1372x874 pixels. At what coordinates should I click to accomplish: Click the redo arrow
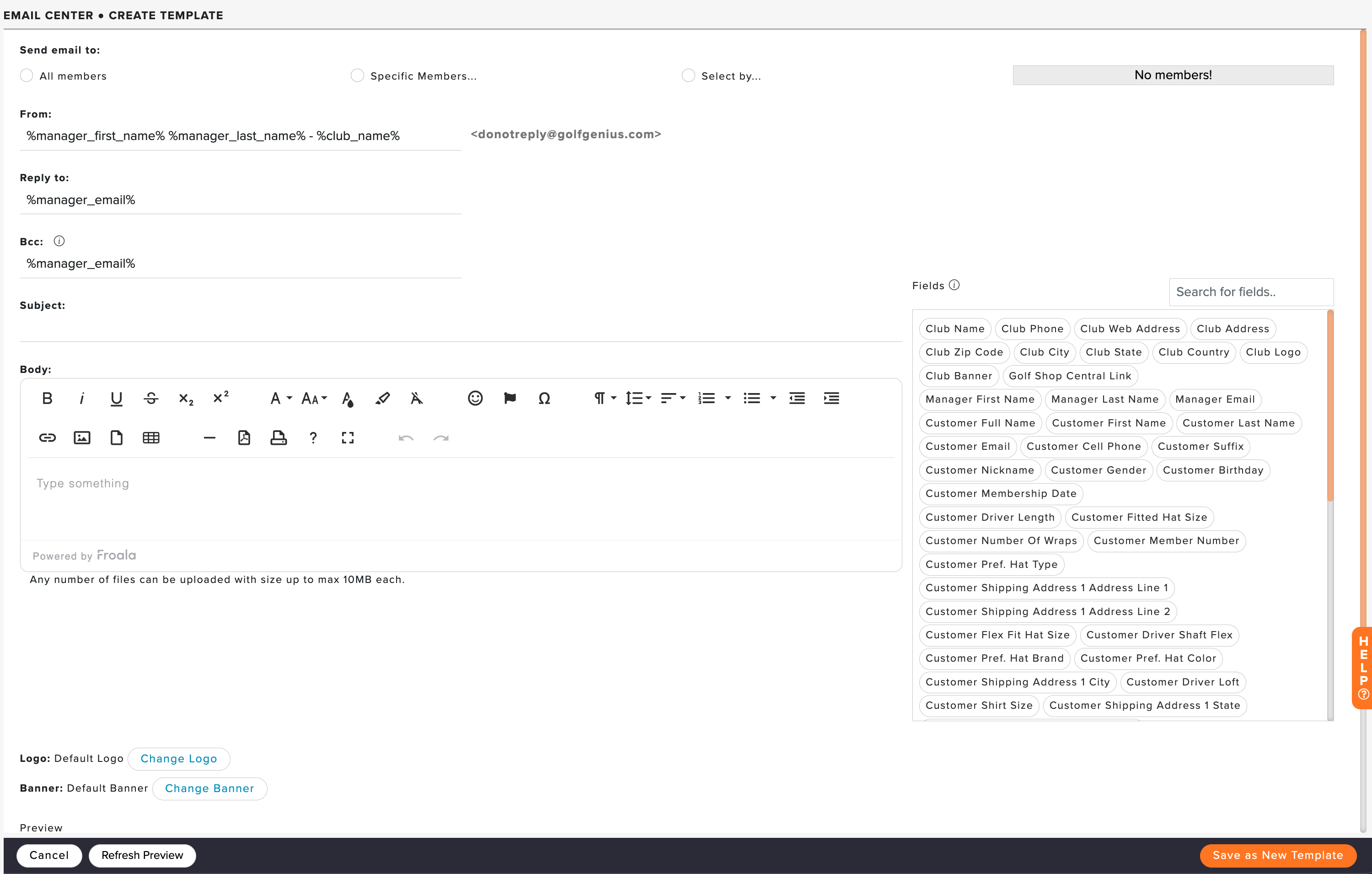tap(441, 438)
